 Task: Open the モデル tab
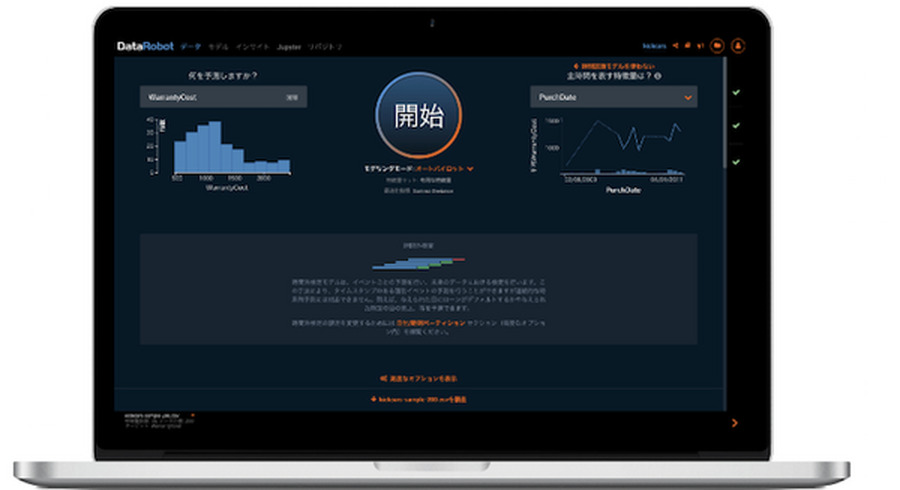click(x=218, y=46)
